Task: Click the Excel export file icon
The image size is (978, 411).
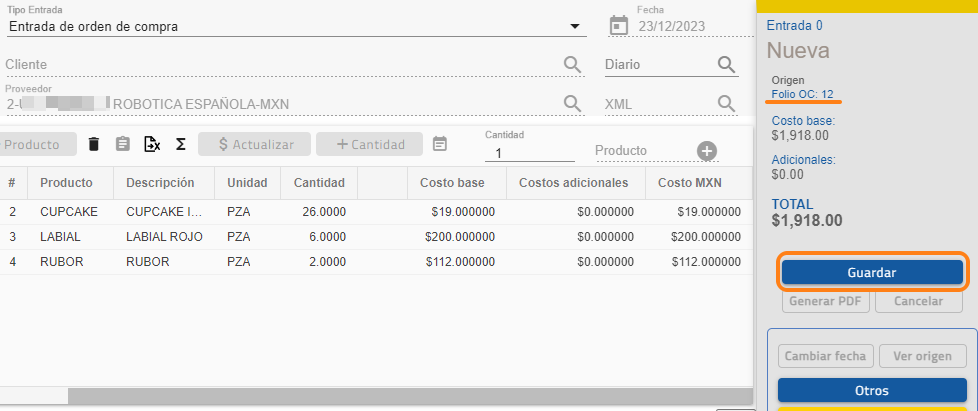Action: [152, 144]
